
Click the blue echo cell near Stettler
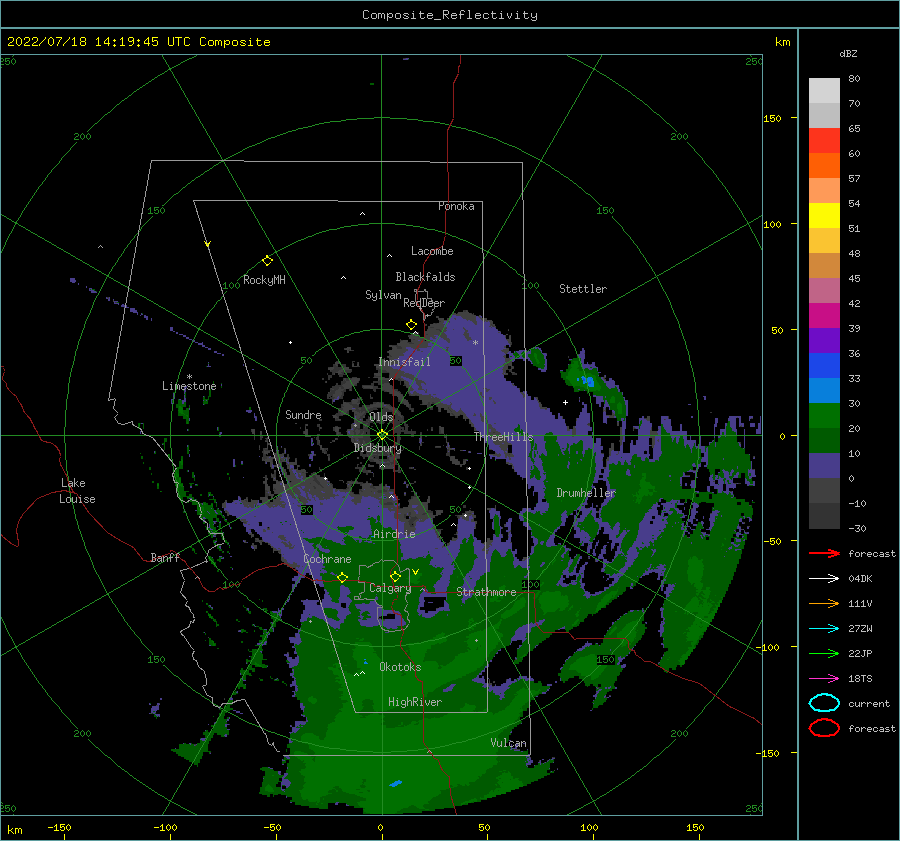pos(586,381)
